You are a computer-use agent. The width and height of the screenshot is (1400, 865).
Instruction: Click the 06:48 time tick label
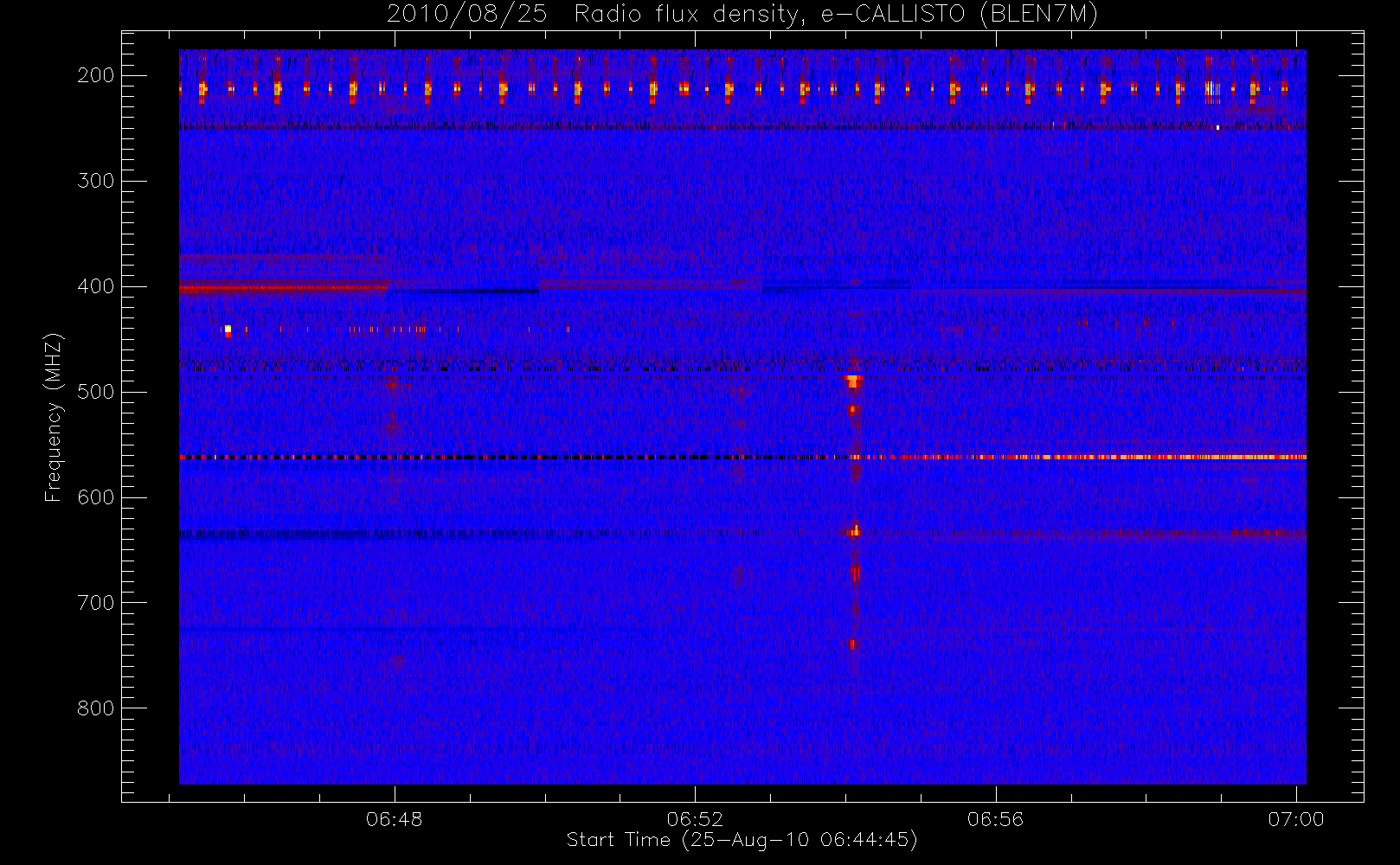click(395, 819)
